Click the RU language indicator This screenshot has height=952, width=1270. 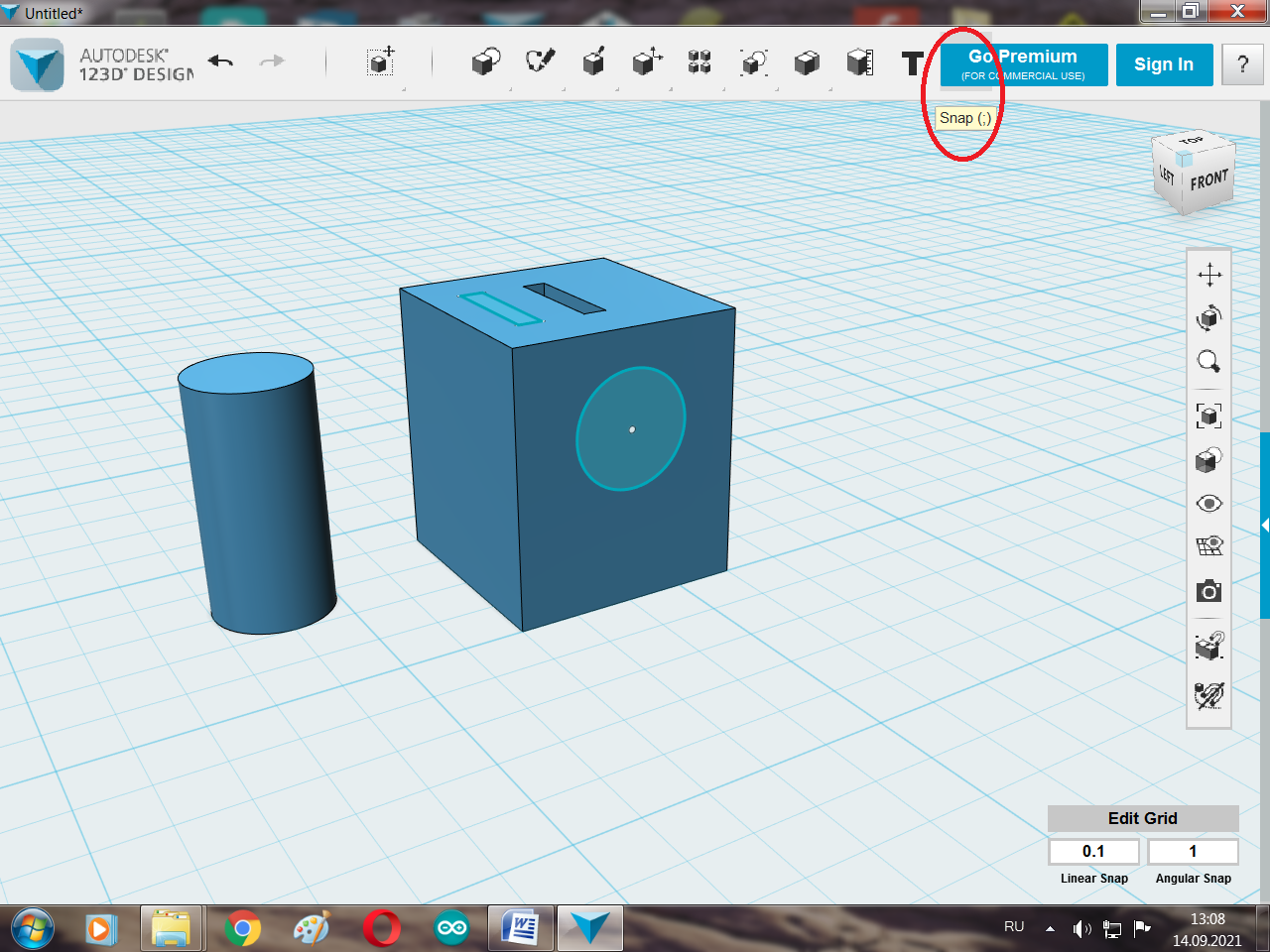click(1014, 927)
